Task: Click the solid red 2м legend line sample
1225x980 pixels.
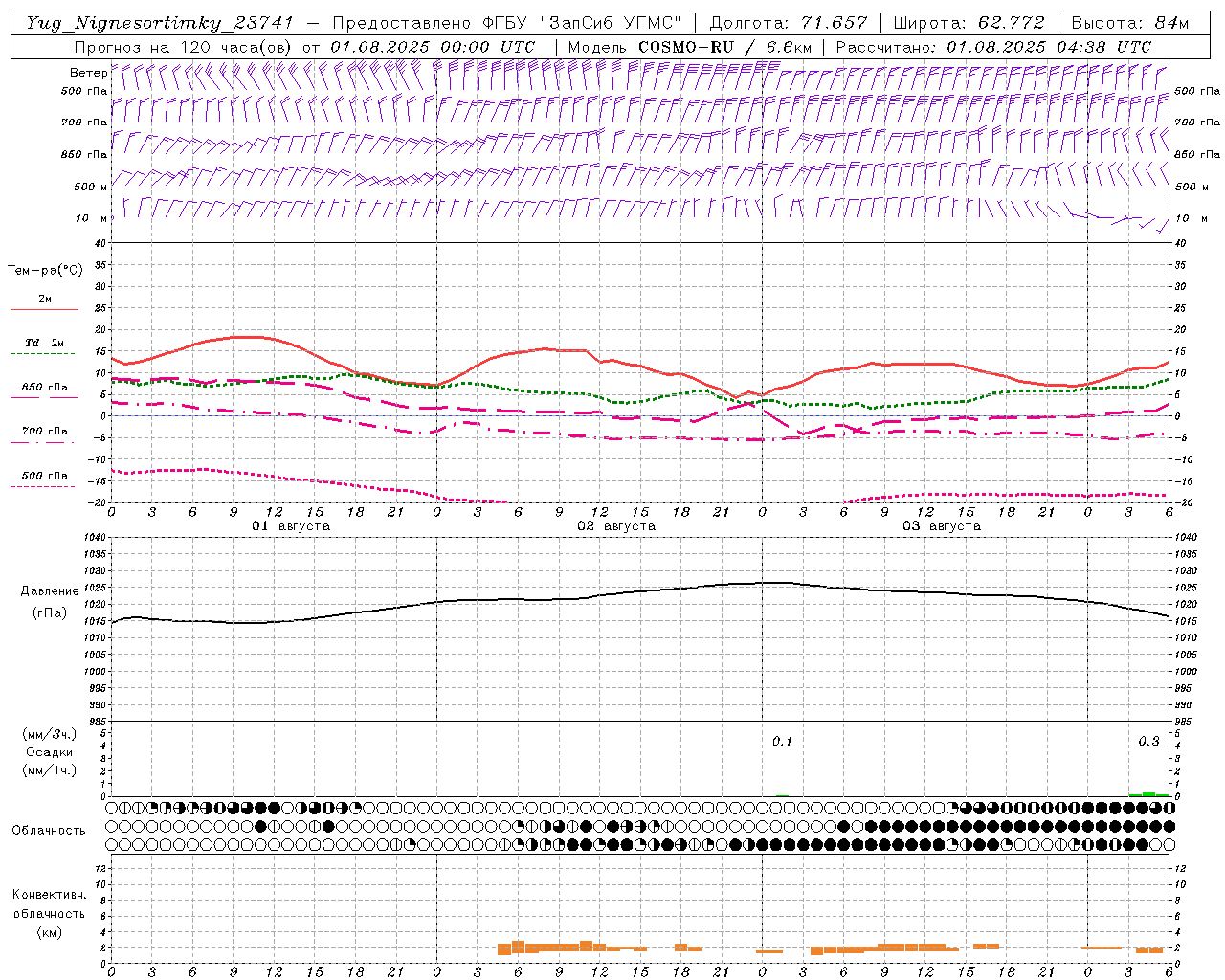Action: click(44, 309)
